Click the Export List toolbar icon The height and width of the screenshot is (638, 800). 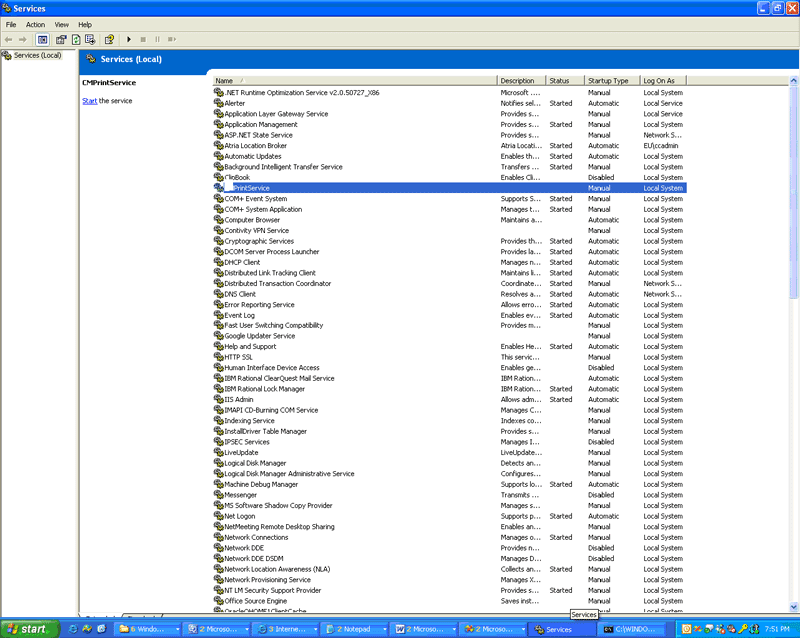click(90, 39)
